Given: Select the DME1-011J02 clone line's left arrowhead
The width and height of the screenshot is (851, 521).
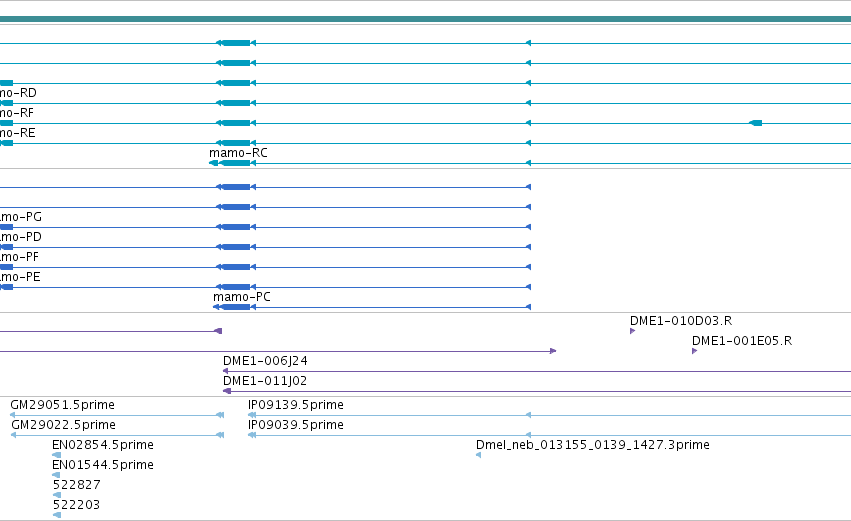Looking at the screenshot, I should point(227,391).
